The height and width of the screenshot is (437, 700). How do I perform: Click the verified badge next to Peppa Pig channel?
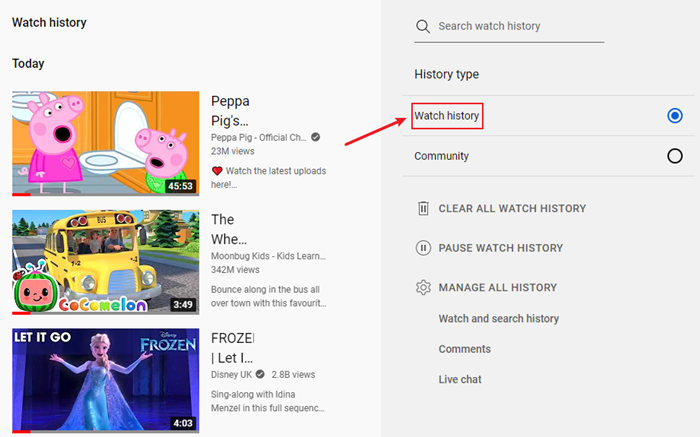pyautogui.click(x=315, y=137)
